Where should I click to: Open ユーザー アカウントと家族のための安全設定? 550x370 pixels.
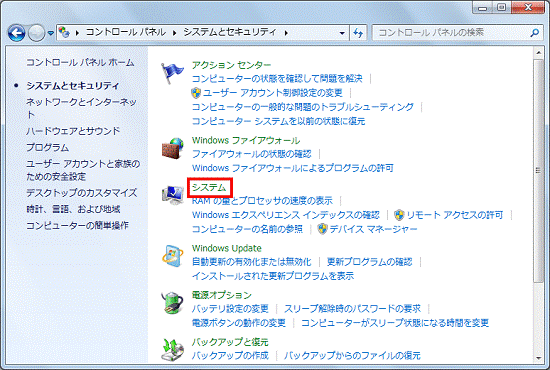83,170
